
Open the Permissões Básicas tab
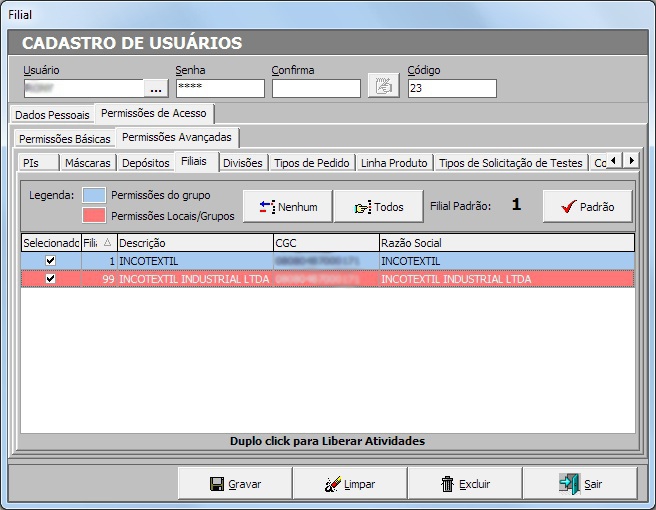coord(64,139)
